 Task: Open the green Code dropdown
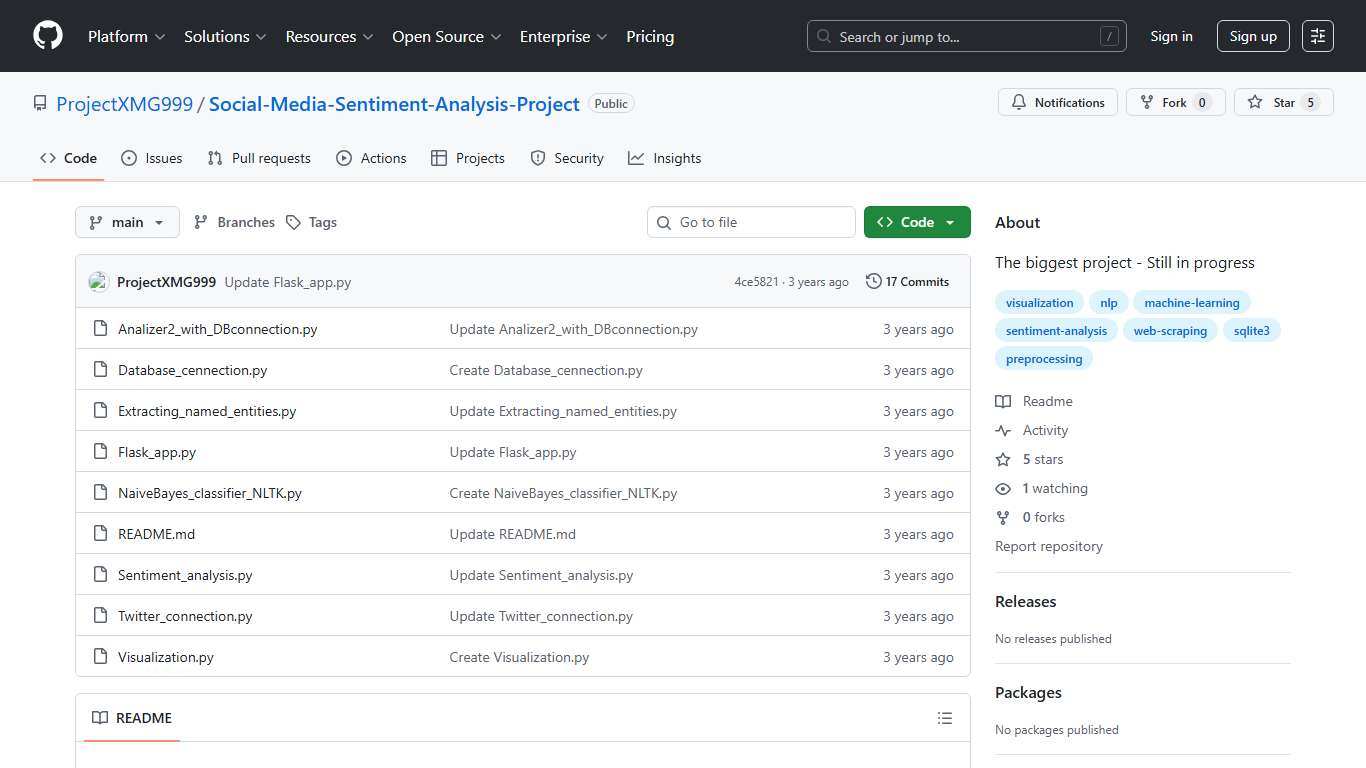point(916,222)
